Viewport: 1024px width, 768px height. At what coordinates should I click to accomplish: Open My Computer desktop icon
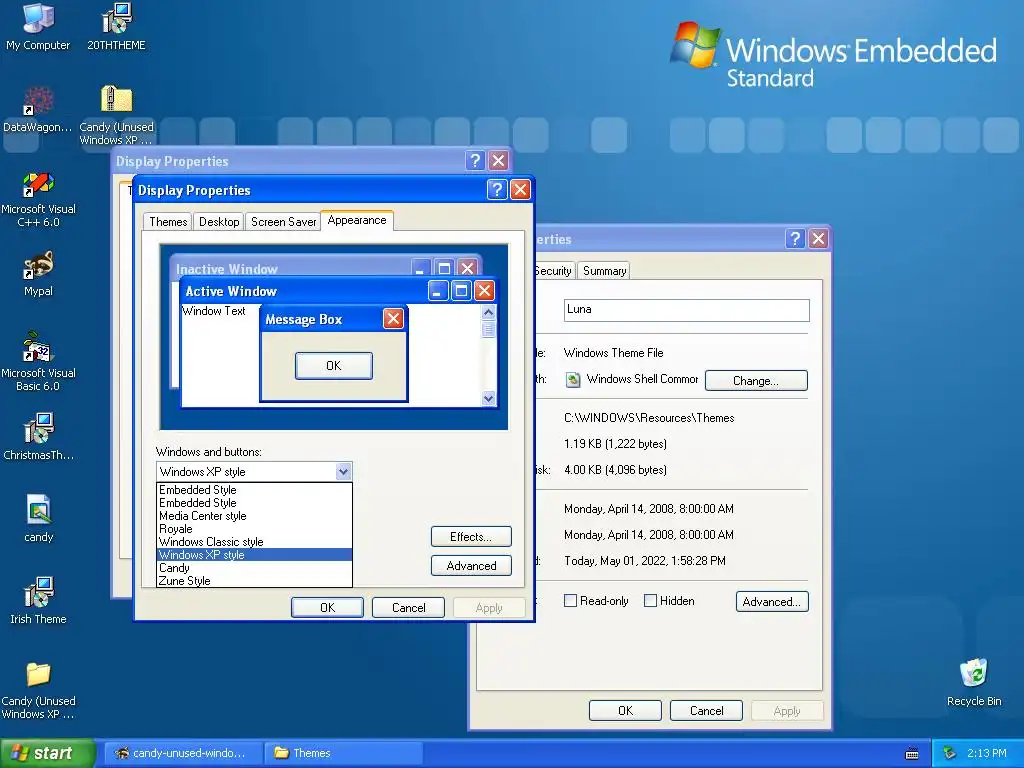(x=38, y=26)
